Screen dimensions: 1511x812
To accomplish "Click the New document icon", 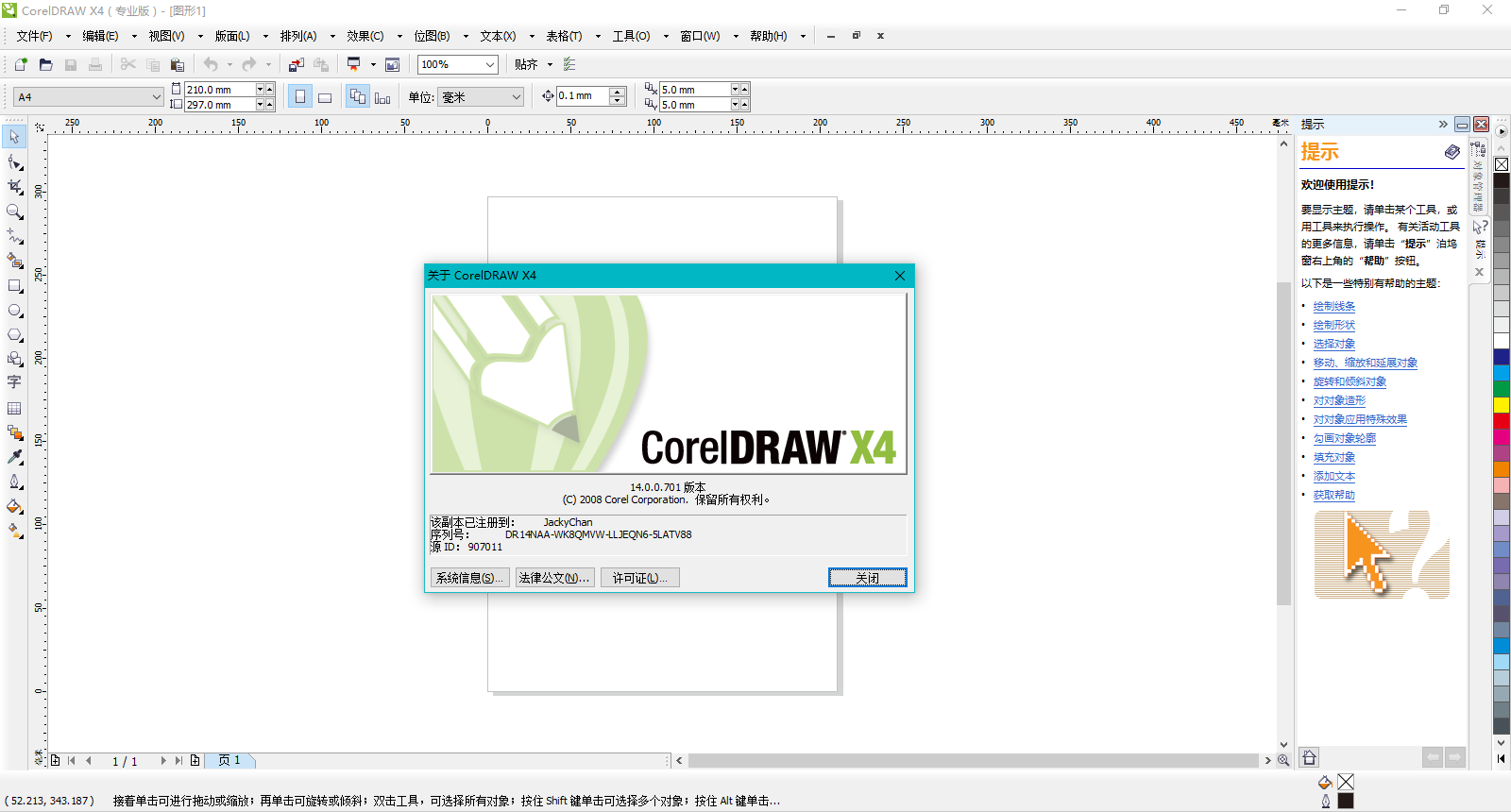I will (x=21, y=64).
